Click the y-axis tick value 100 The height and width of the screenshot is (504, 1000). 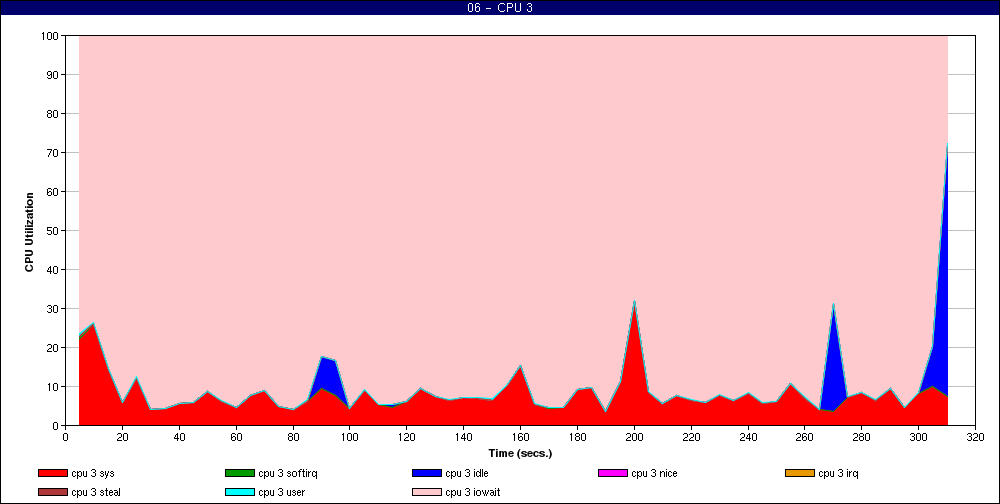coord(50,36)
